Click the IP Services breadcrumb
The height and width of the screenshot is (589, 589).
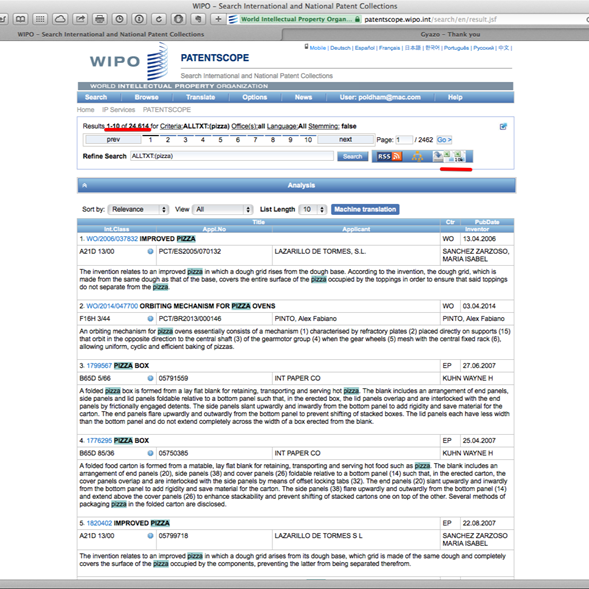pyautogui.click(x=118, y=110)
